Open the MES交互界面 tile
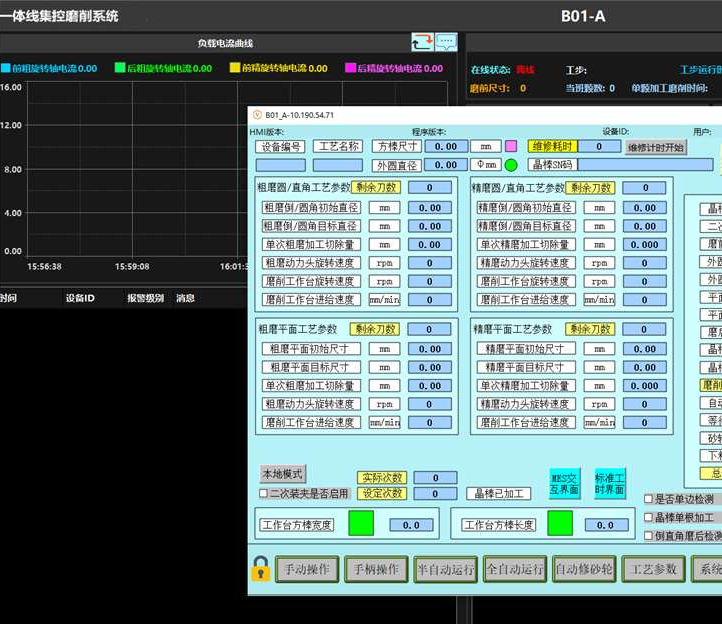The width and height of the screenshot is (722, 624). [x=564, y=484]
